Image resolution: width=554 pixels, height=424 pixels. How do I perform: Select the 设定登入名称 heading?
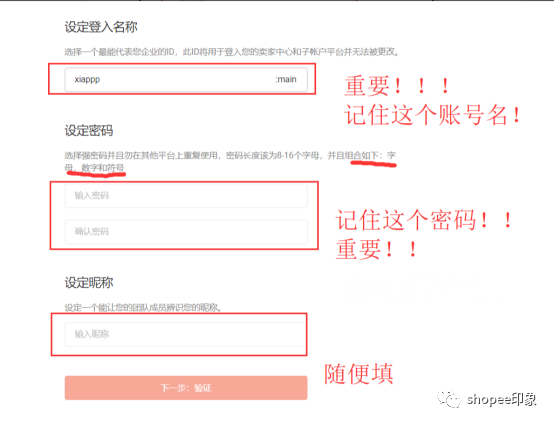(x=101, y=27)
